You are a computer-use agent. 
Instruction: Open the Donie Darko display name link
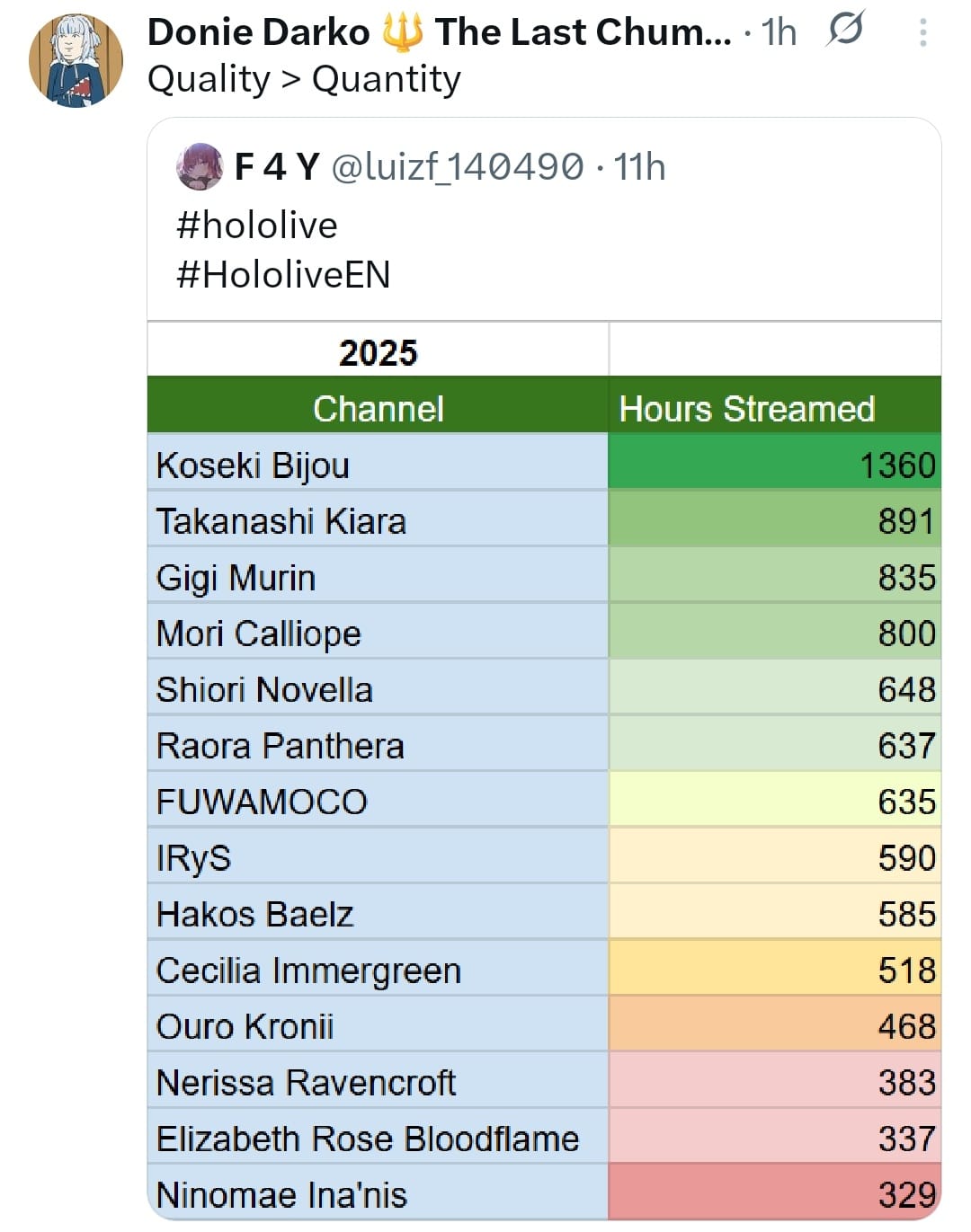(258, 32)
